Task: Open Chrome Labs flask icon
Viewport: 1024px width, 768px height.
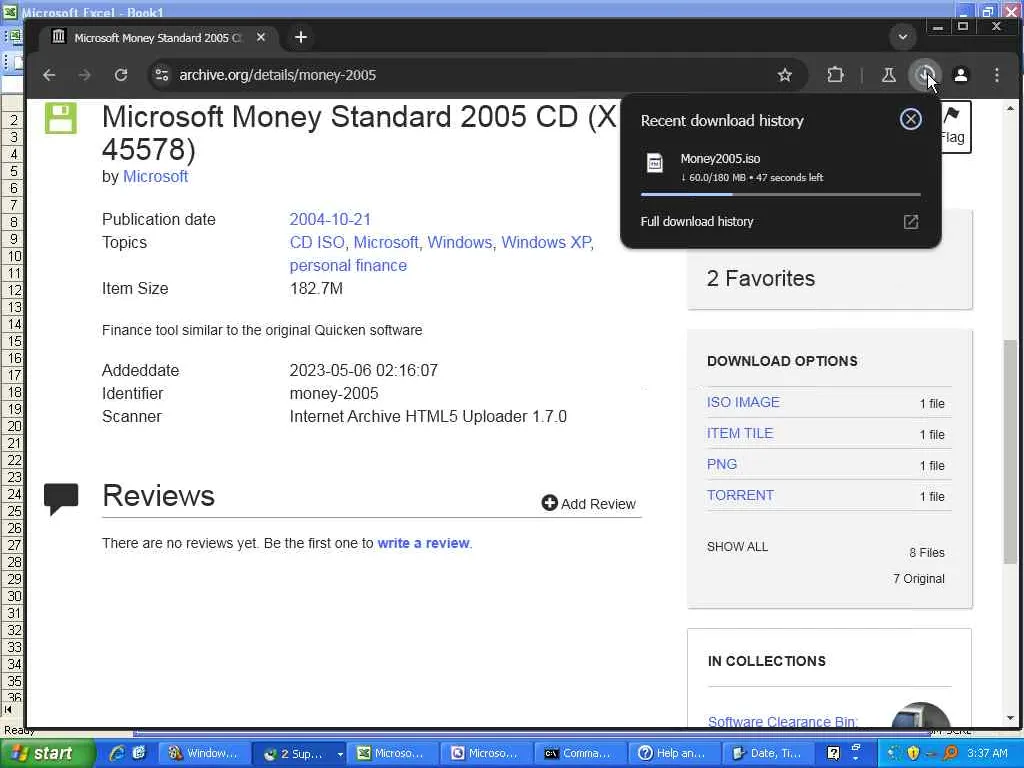Action: [x=888, y=75]
